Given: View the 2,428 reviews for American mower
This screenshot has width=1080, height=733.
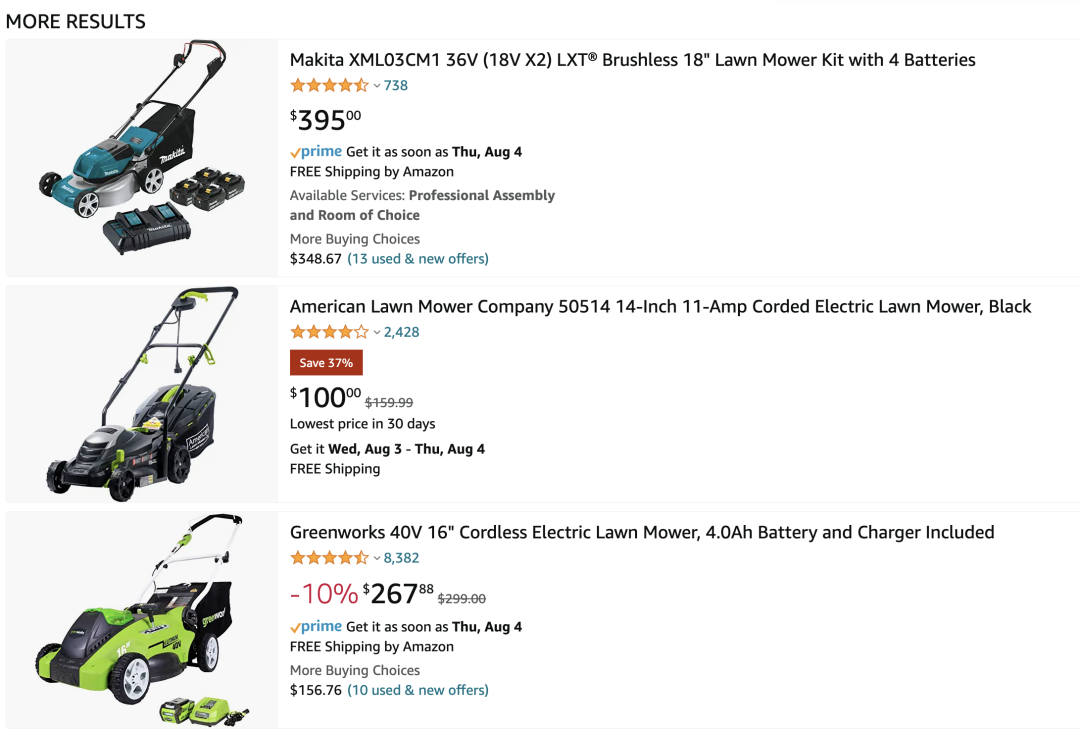Looking at the screenshot, I should click(x=402, y=332).
